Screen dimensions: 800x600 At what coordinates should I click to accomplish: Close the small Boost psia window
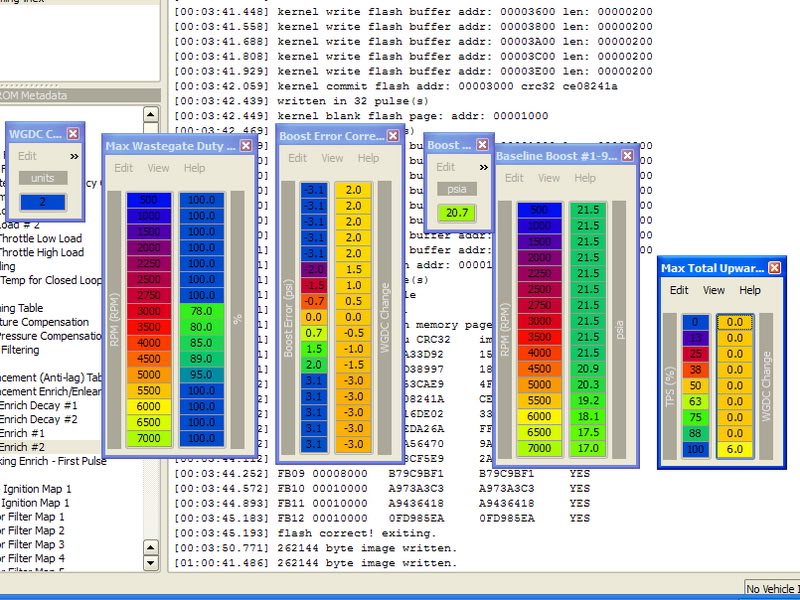point(482,145)
